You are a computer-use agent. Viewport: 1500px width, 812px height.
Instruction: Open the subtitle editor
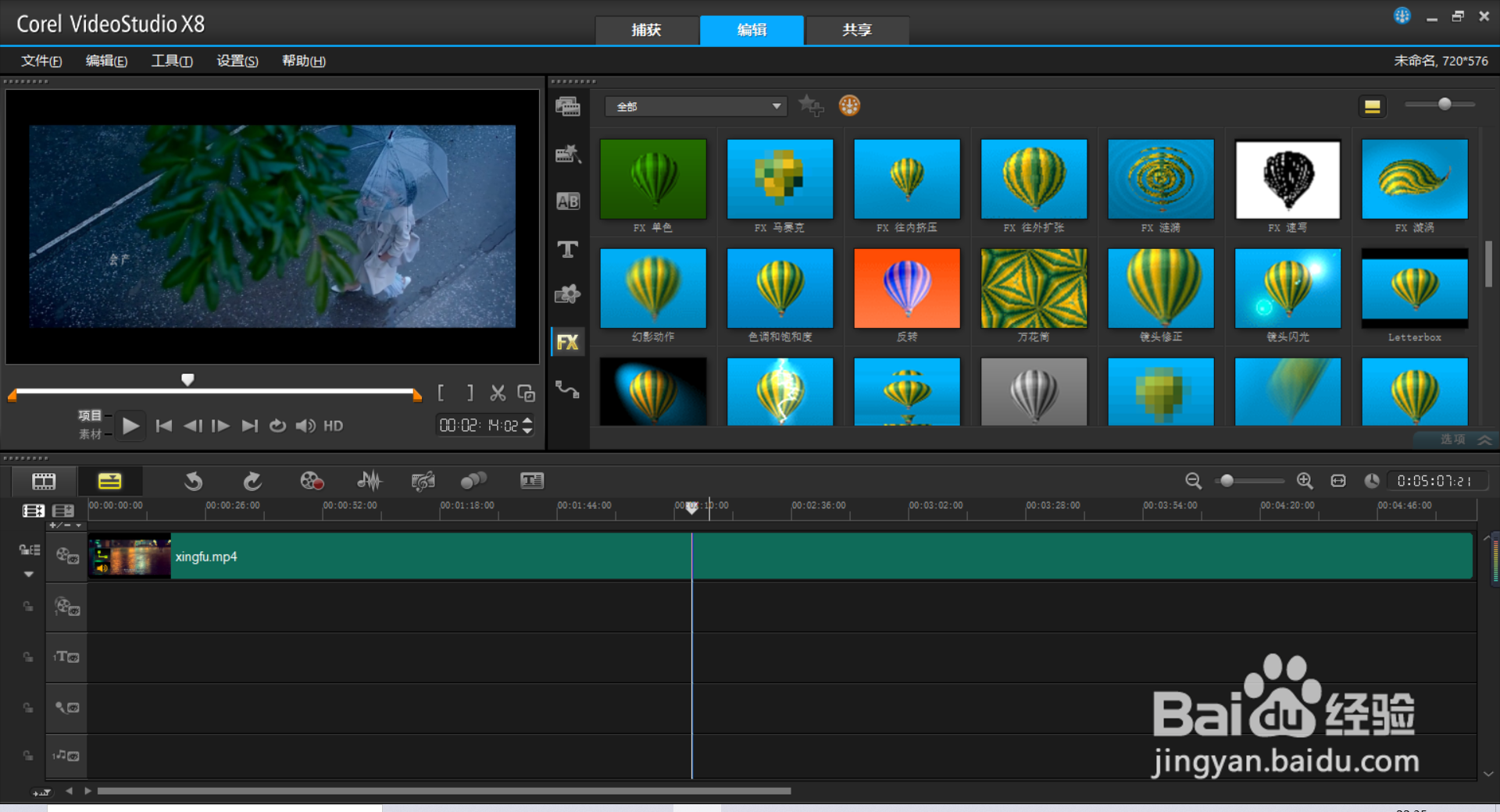pyautogui.click(x=532, y=481)
